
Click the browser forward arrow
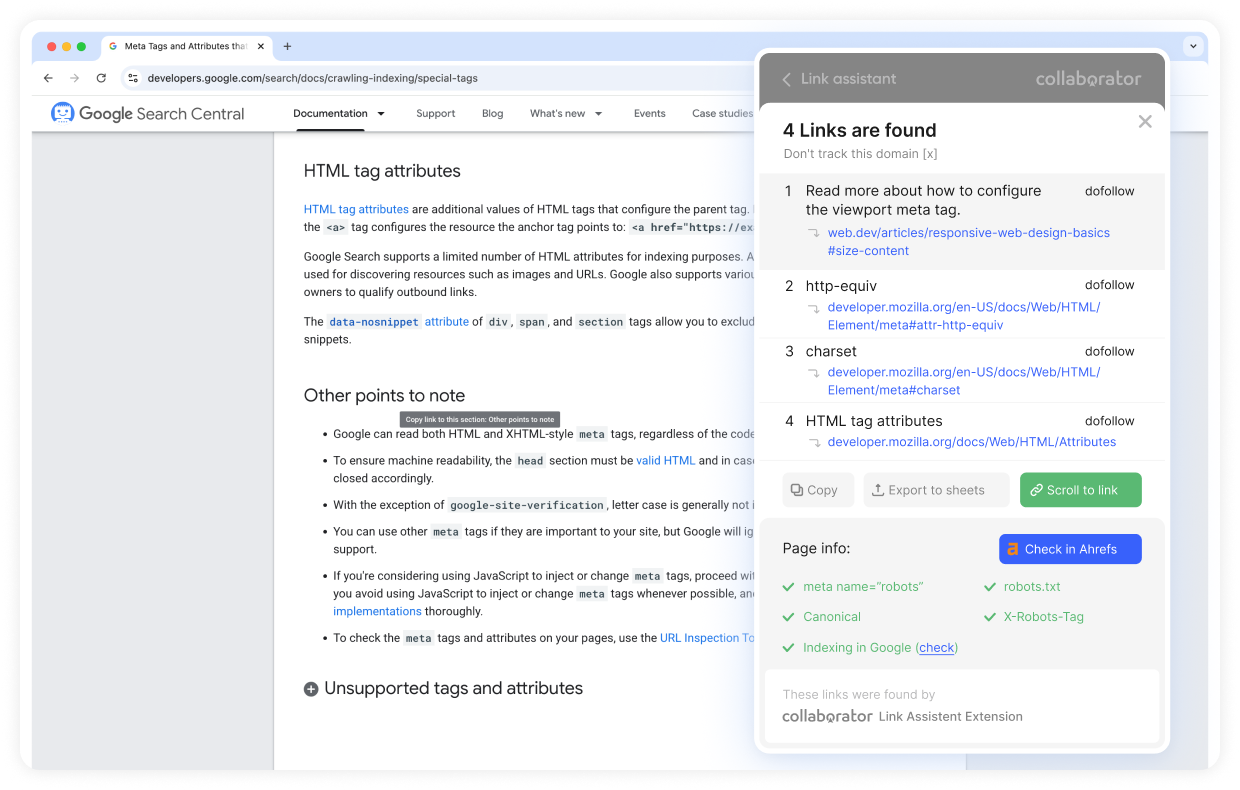point(74,78)
